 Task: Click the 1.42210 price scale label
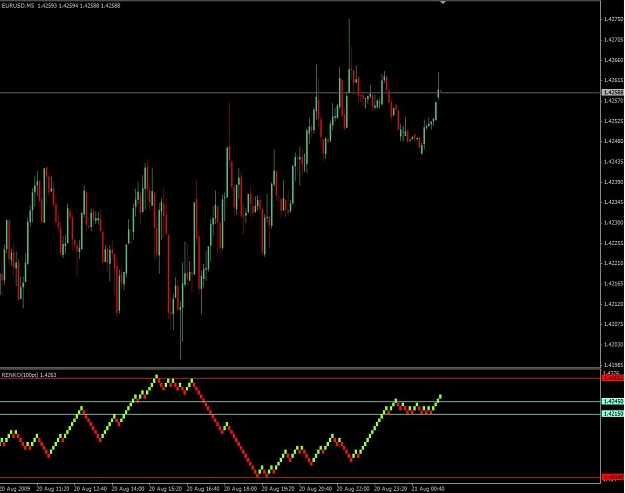coord(613,263)
